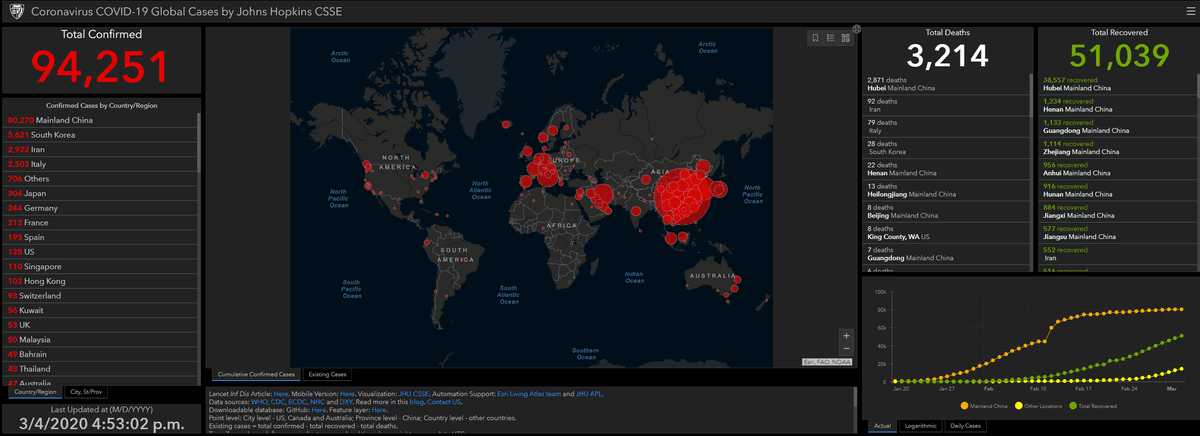Image resolution: width=1200 pixels, height=436 pixels.
Task: Open the Esri Living Atlas team link
Action: (528, 394)
